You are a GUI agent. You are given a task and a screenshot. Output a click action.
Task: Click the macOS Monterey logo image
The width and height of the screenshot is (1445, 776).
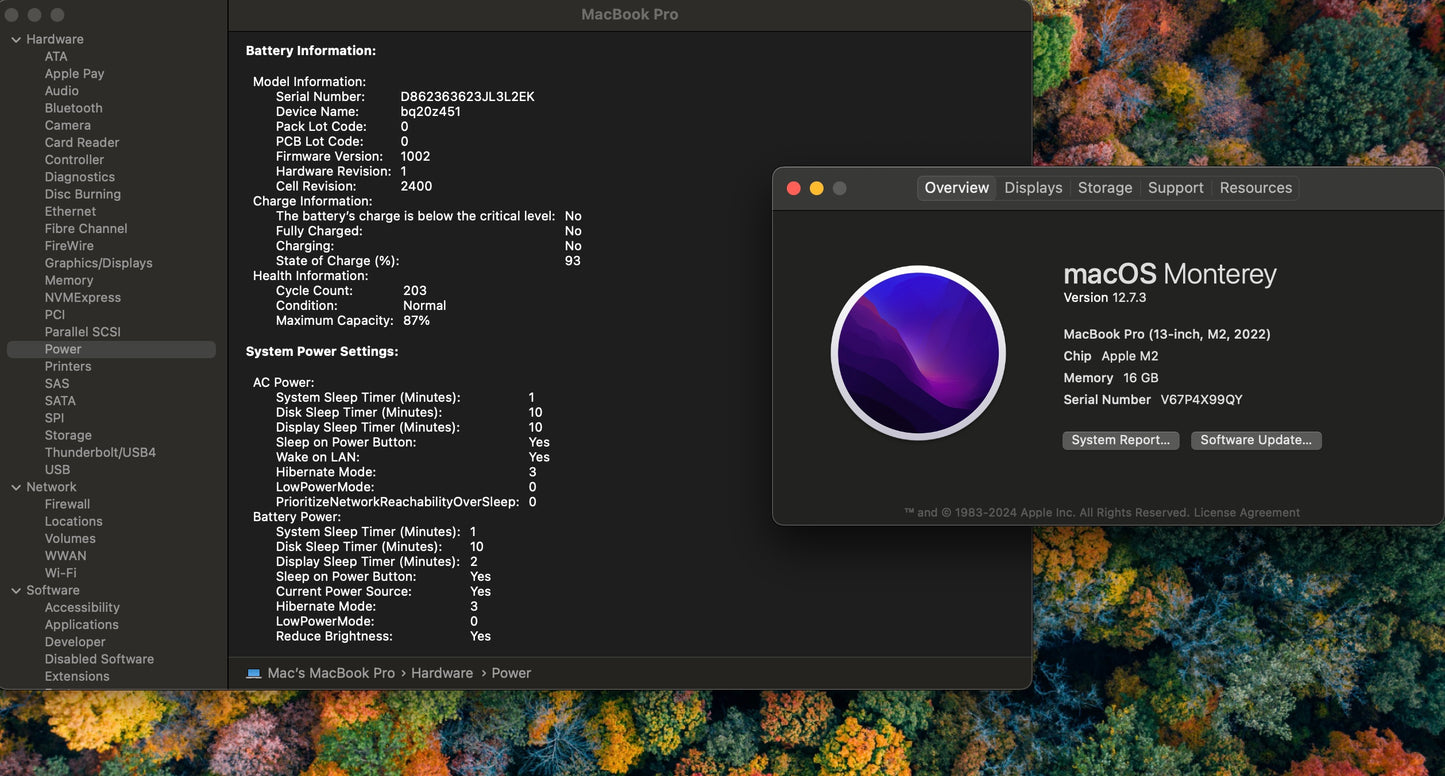(917, 353)
